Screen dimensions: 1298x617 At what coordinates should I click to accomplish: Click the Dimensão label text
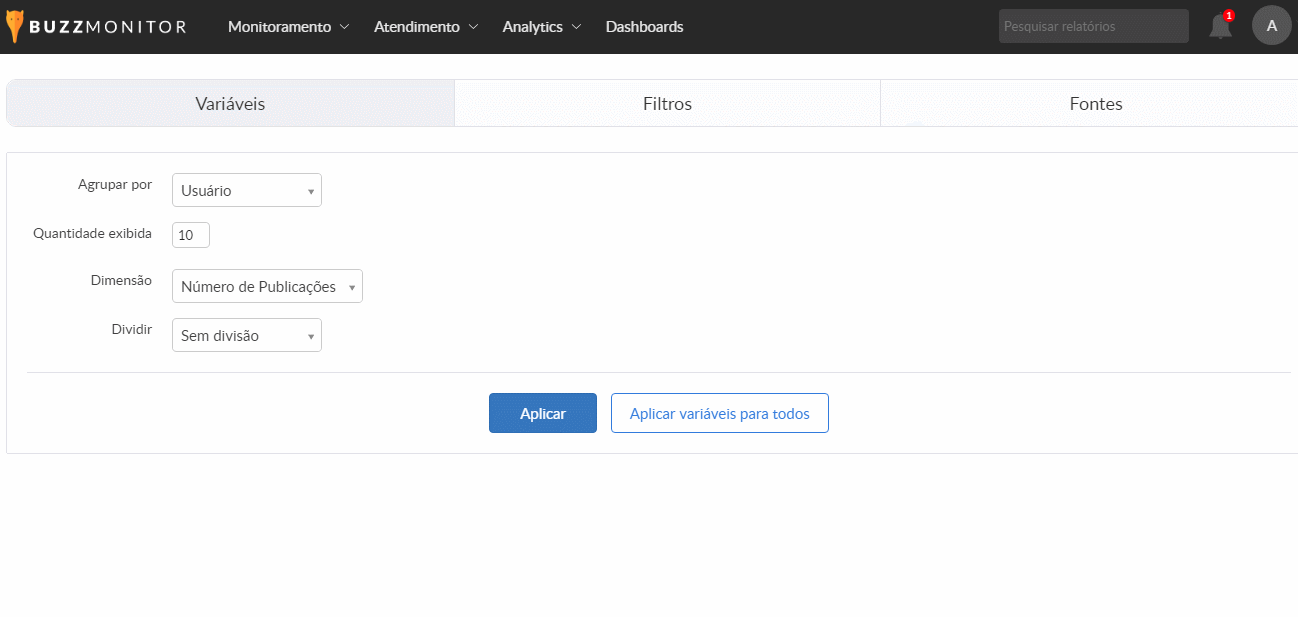coord(121,281)
